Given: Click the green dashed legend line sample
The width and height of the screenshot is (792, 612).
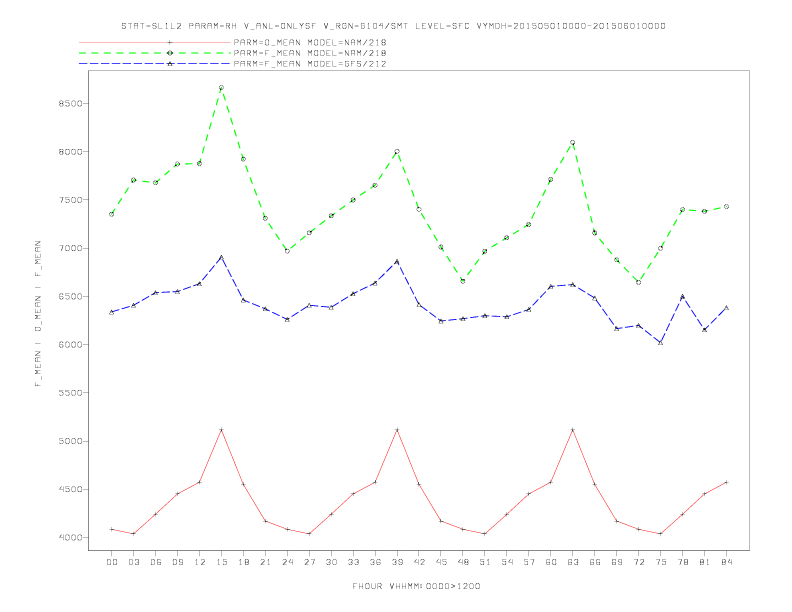Looking at the screenshot, I should (x=155, y=53).
